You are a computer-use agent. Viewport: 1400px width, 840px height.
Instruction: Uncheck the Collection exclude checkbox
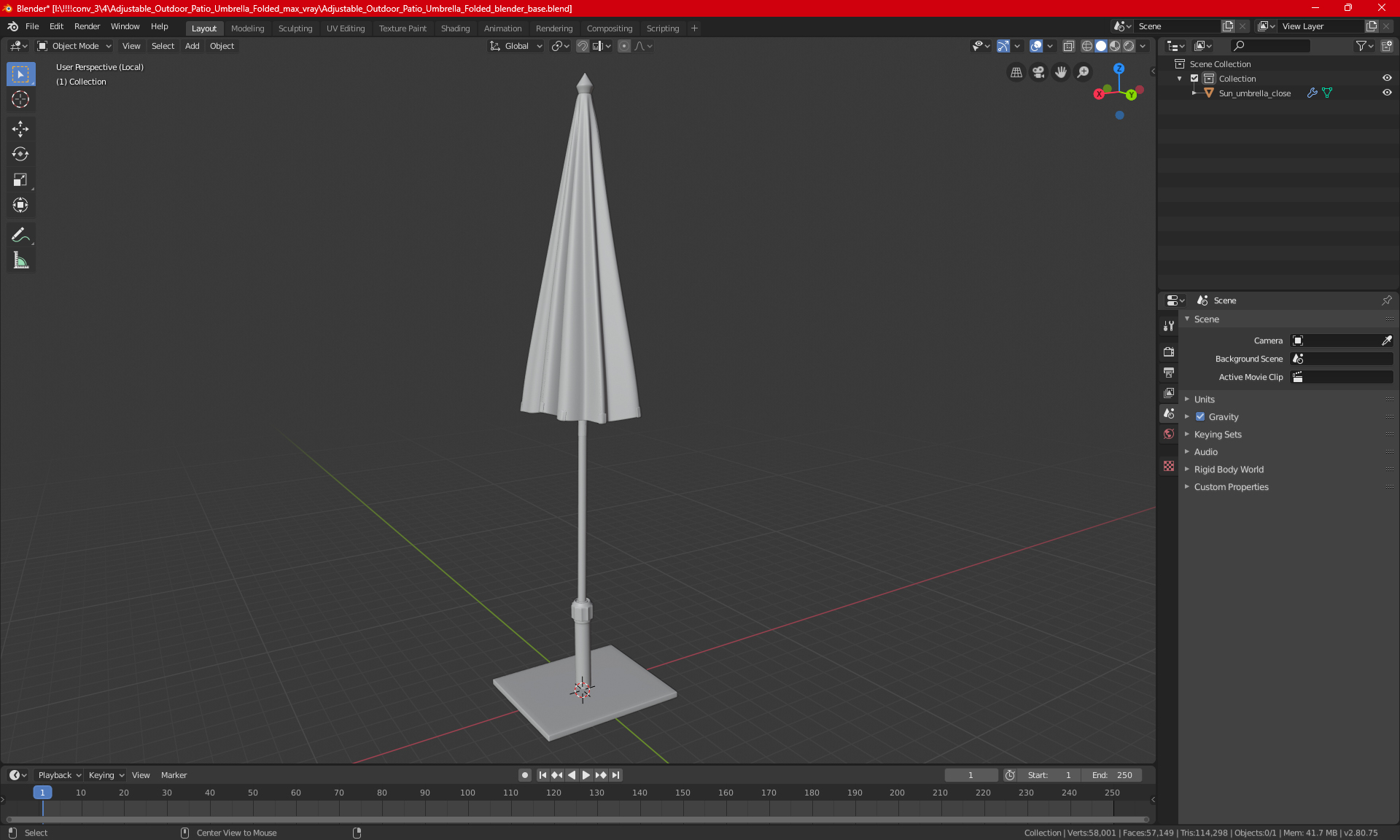pos(1194,79)
